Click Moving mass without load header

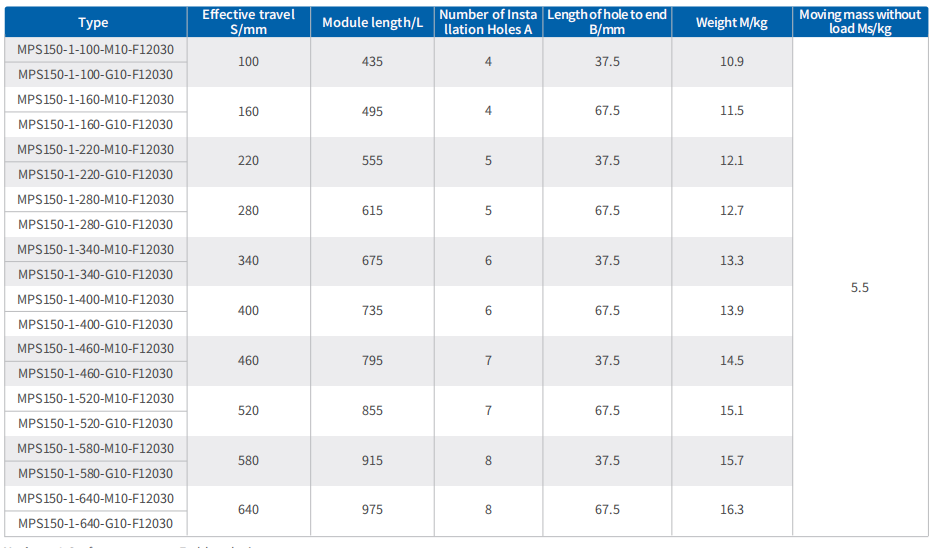[860, 22]
